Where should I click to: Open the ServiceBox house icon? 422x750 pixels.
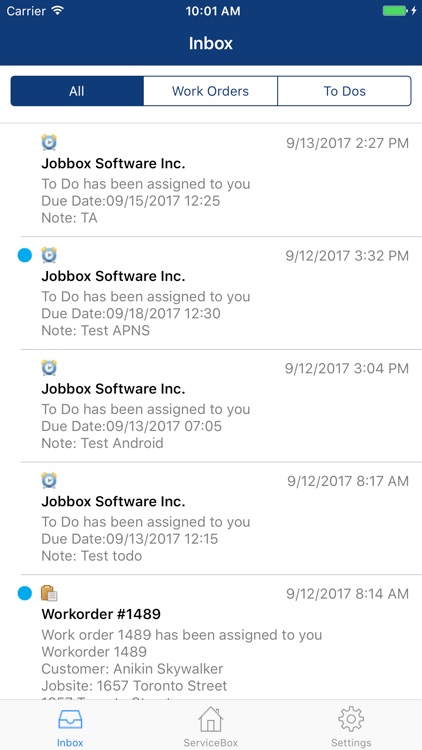pos(211,719)
